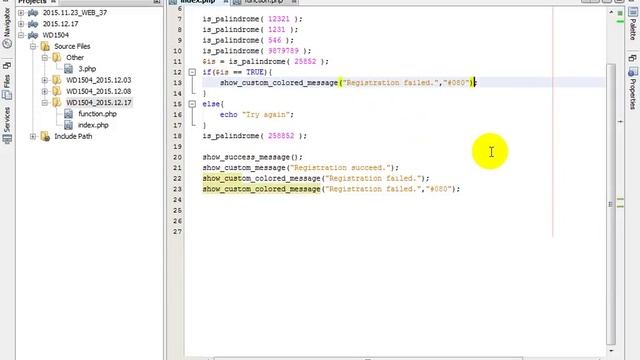Open the Properties side tab
The height and width of the screenshot is (360, 640).
click(632, 89)
